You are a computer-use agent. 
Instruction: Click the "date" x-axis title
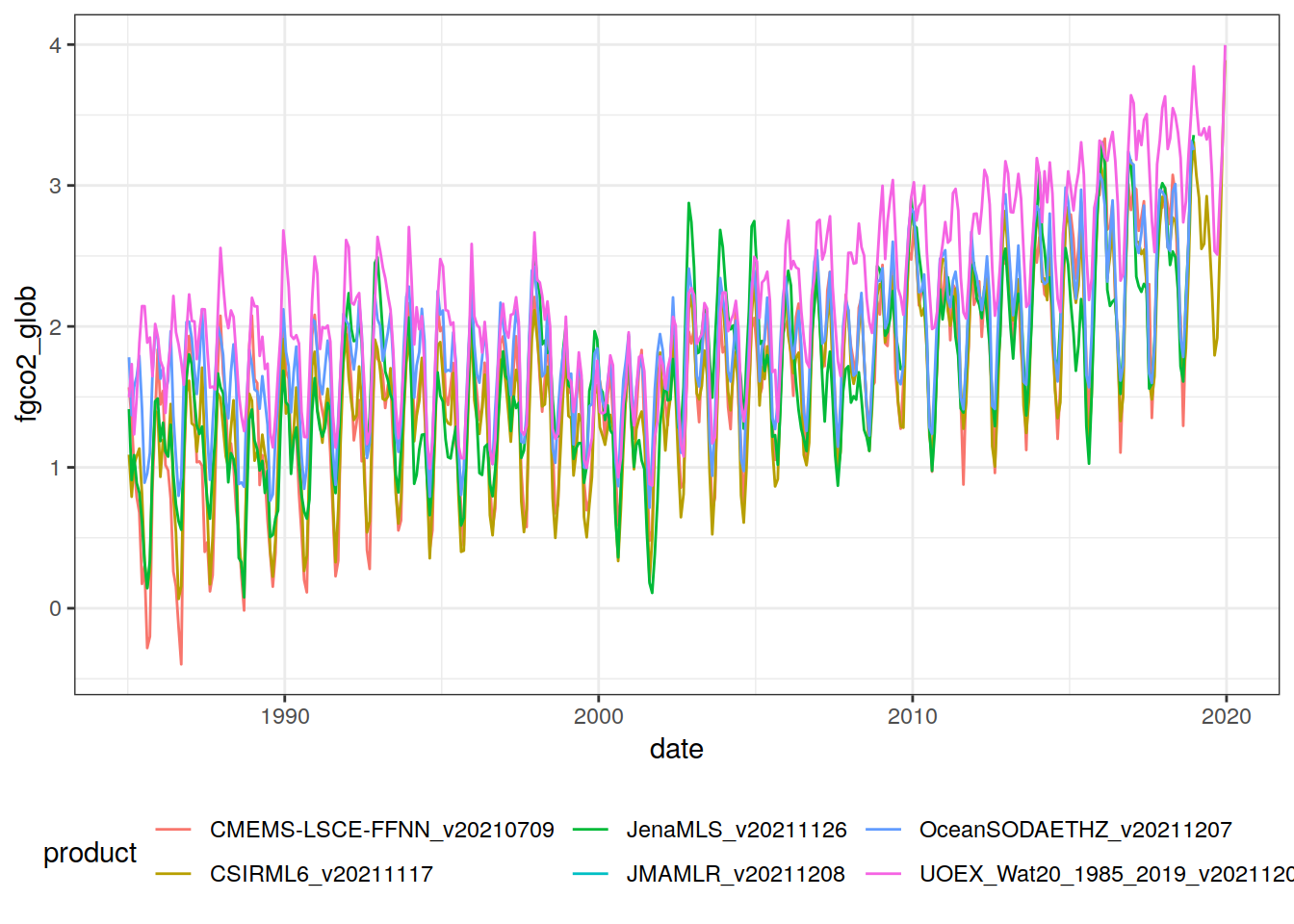676,749
